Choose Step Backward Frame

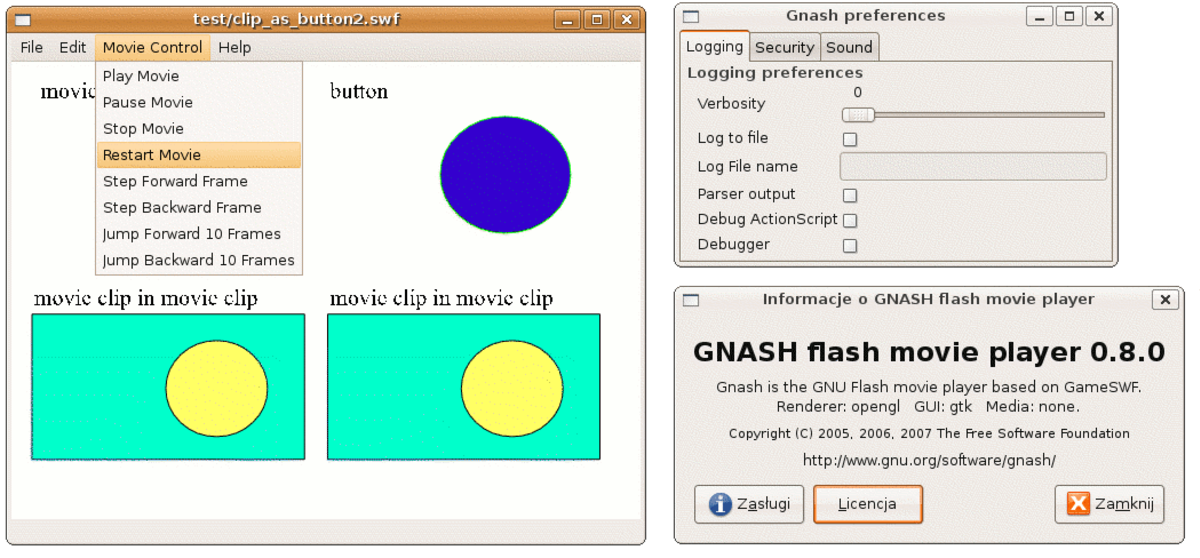199,207
